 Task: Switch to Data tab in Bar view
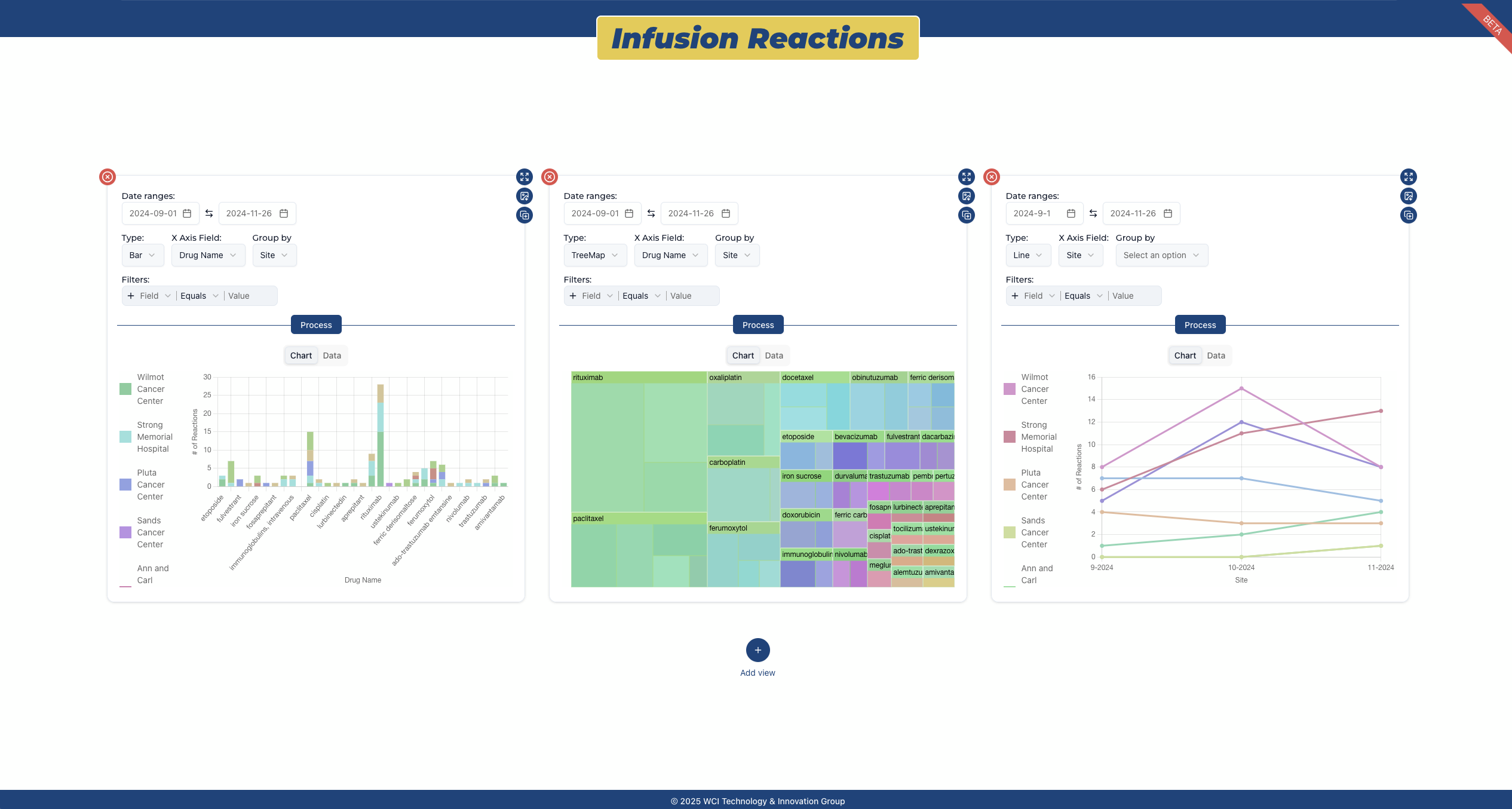pos(332,356)
